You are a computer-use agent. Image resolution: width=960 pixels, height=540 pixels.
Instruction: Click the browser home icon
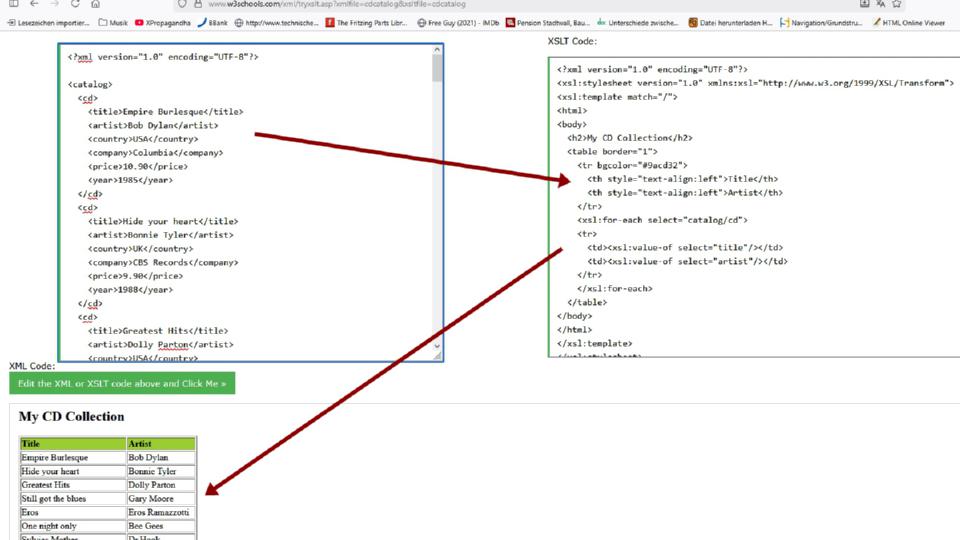click(96, 4)
